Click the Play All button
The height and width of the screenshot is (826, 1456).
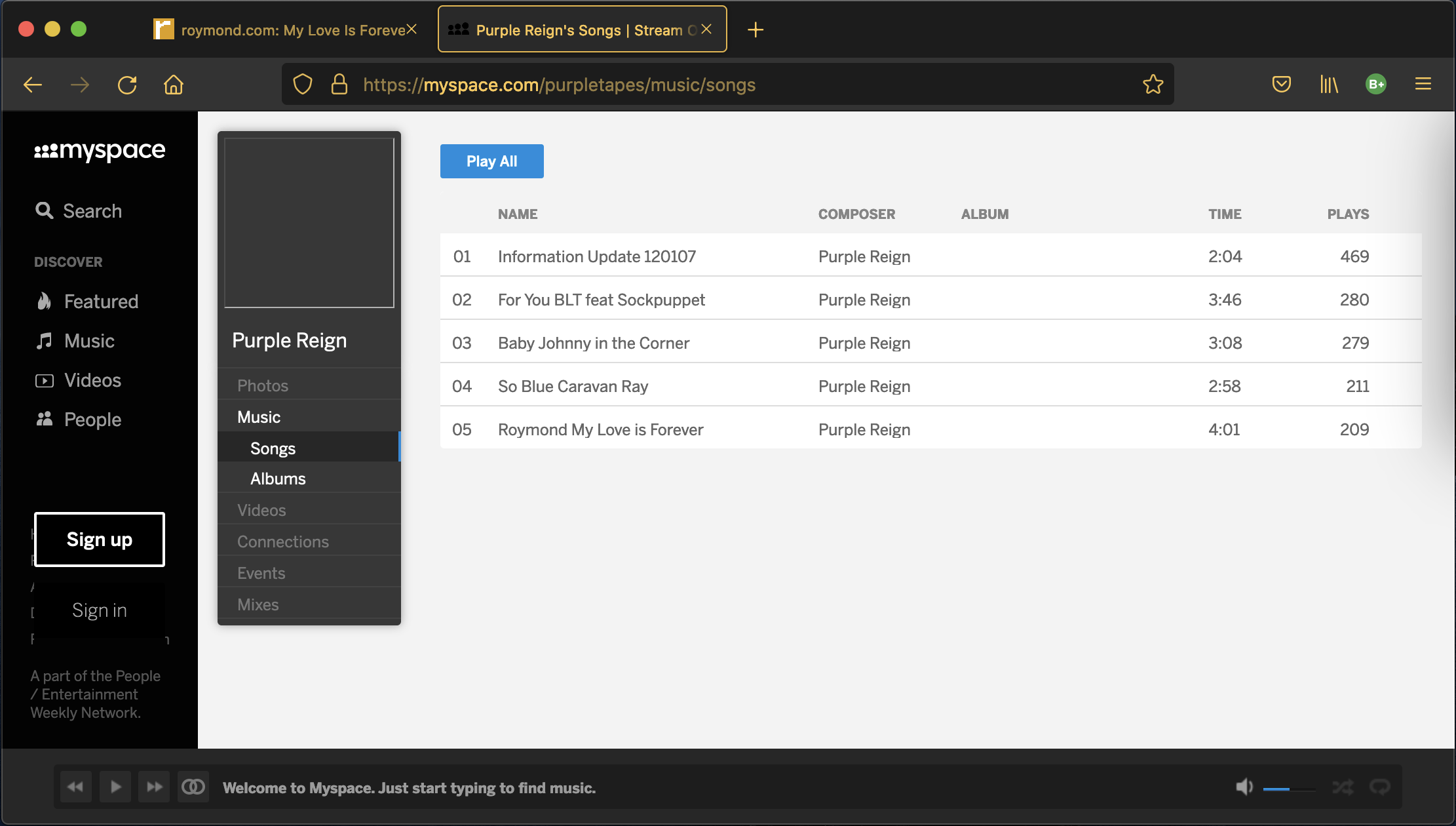(492, 161)
